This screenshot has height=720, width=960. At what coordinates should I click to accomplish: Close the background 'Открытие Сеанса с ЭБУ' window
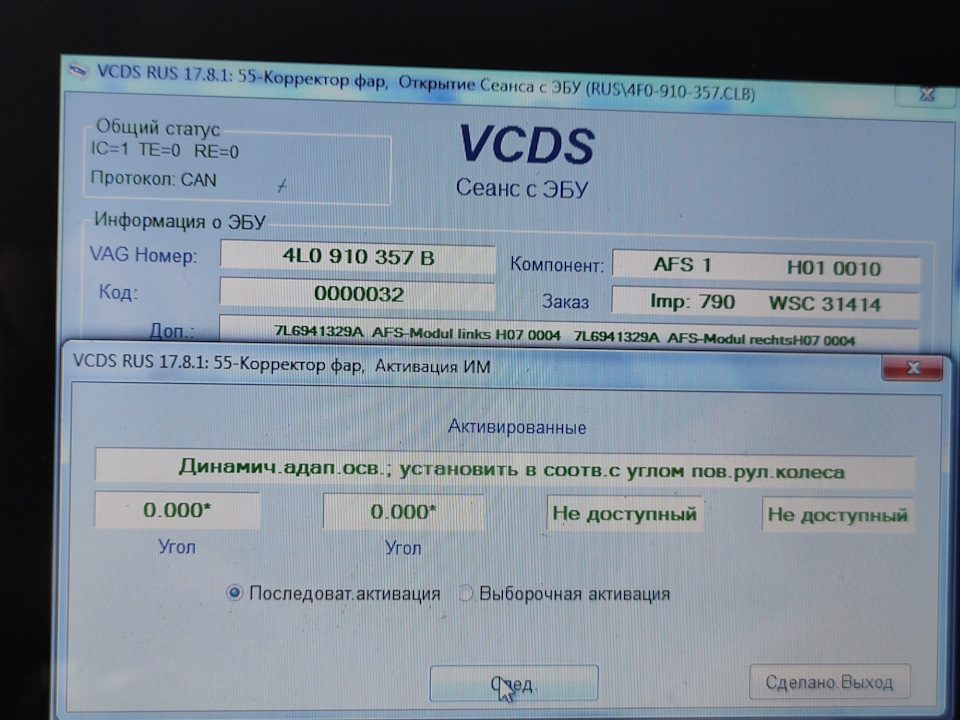(x=926, y=94)
